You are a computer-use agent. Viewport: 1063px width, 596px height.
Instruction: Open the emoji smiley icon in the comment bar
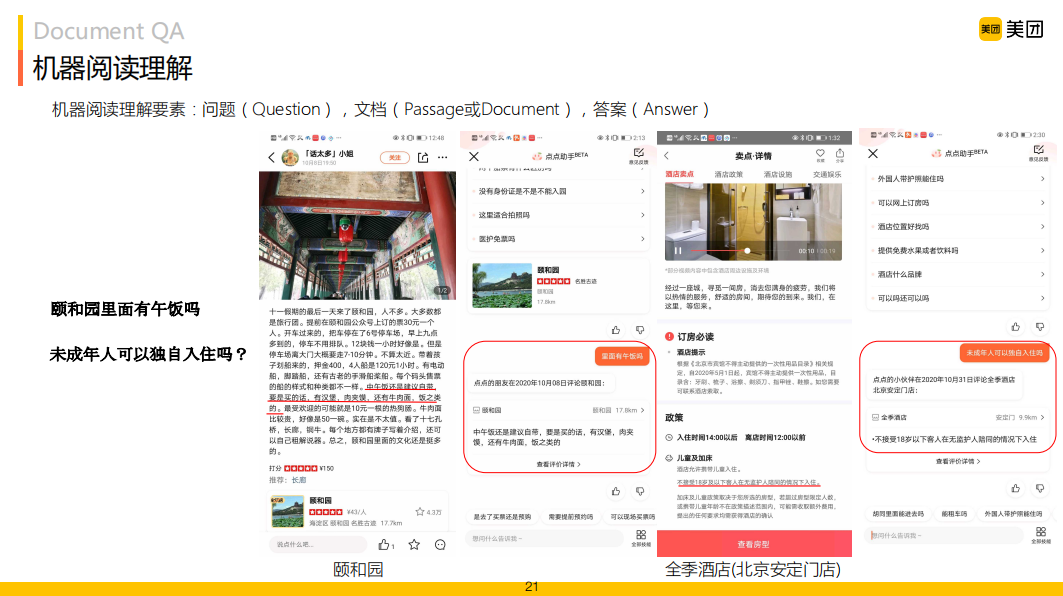(x=440, y=544)
